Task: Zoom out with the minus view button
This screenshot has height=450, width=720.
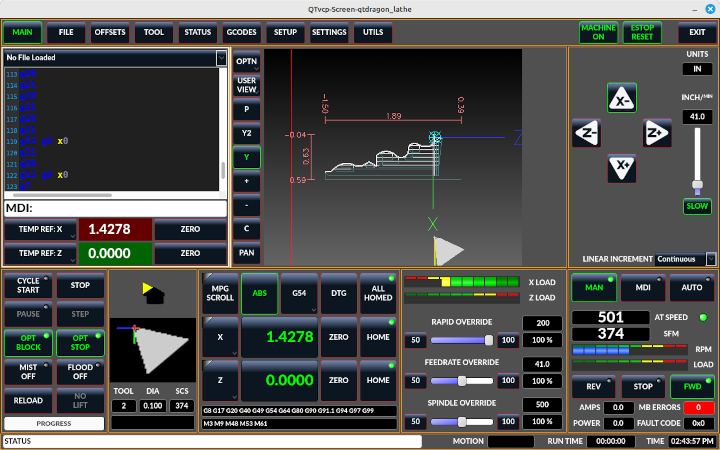Action: (246, 205)
